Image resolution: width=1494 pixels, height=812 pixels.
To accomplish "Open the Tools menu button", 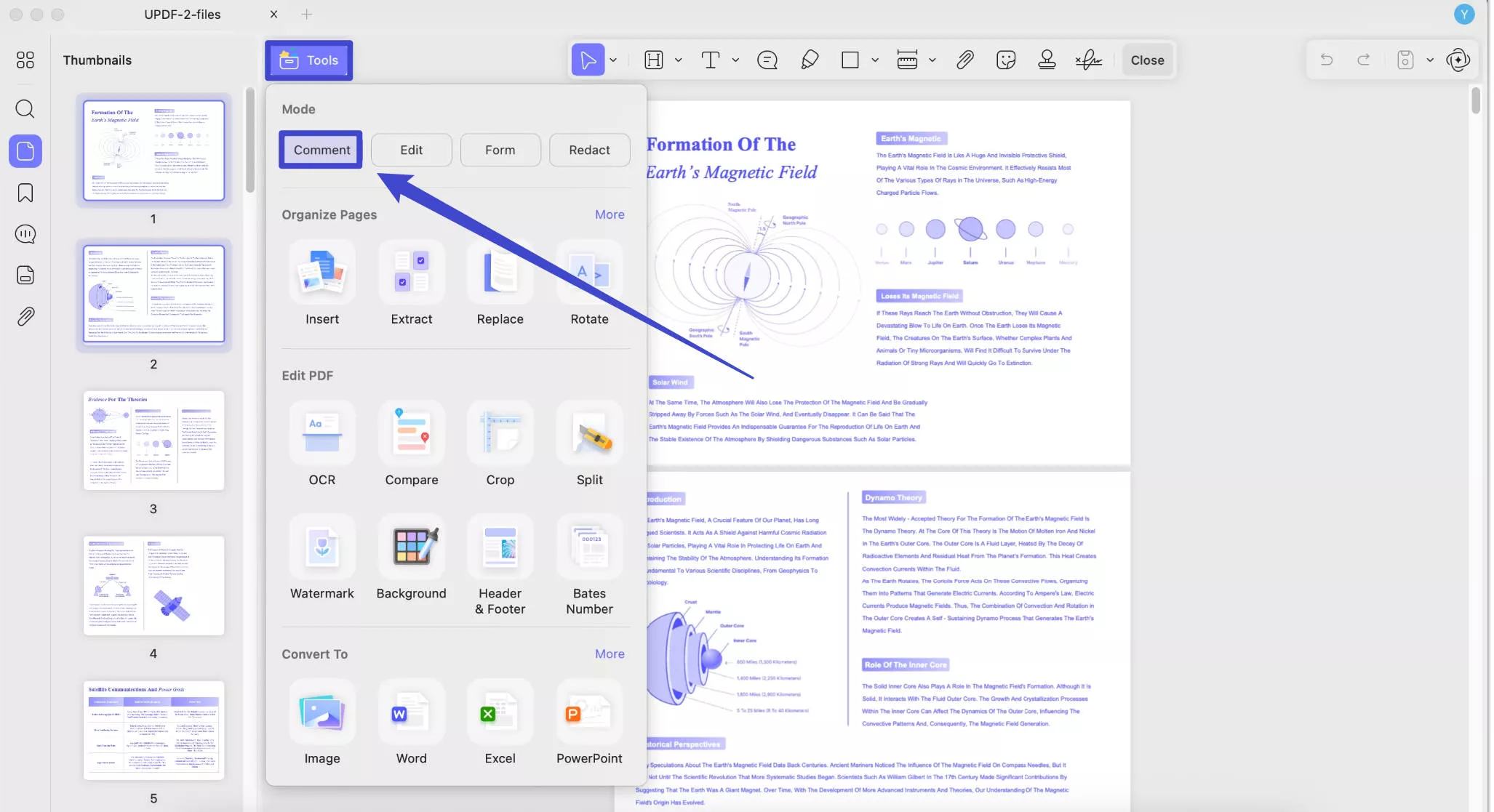I will [308, 60].
